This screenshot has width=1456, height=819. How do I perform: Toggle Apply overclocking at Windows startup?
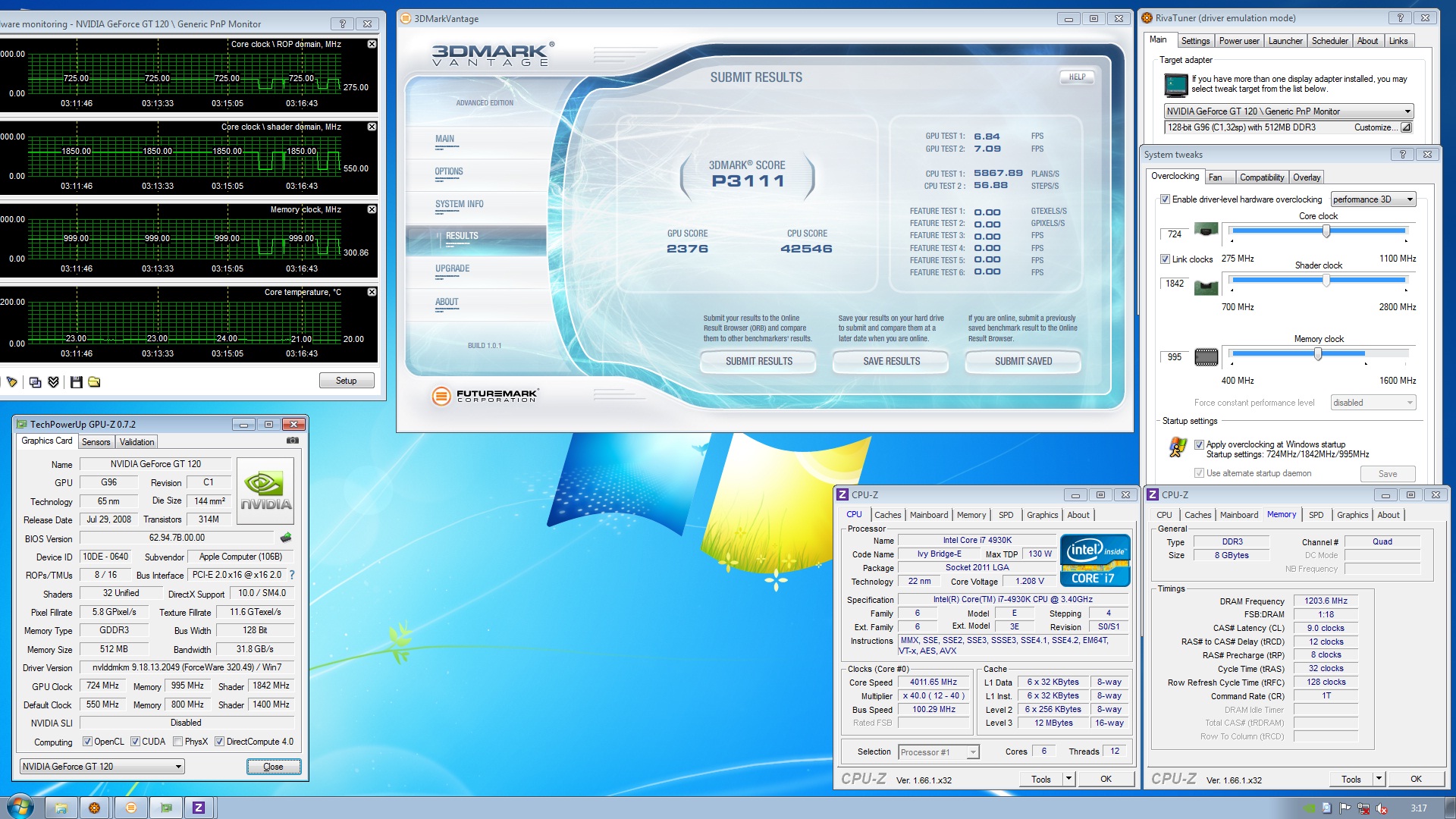point(1199,444)
